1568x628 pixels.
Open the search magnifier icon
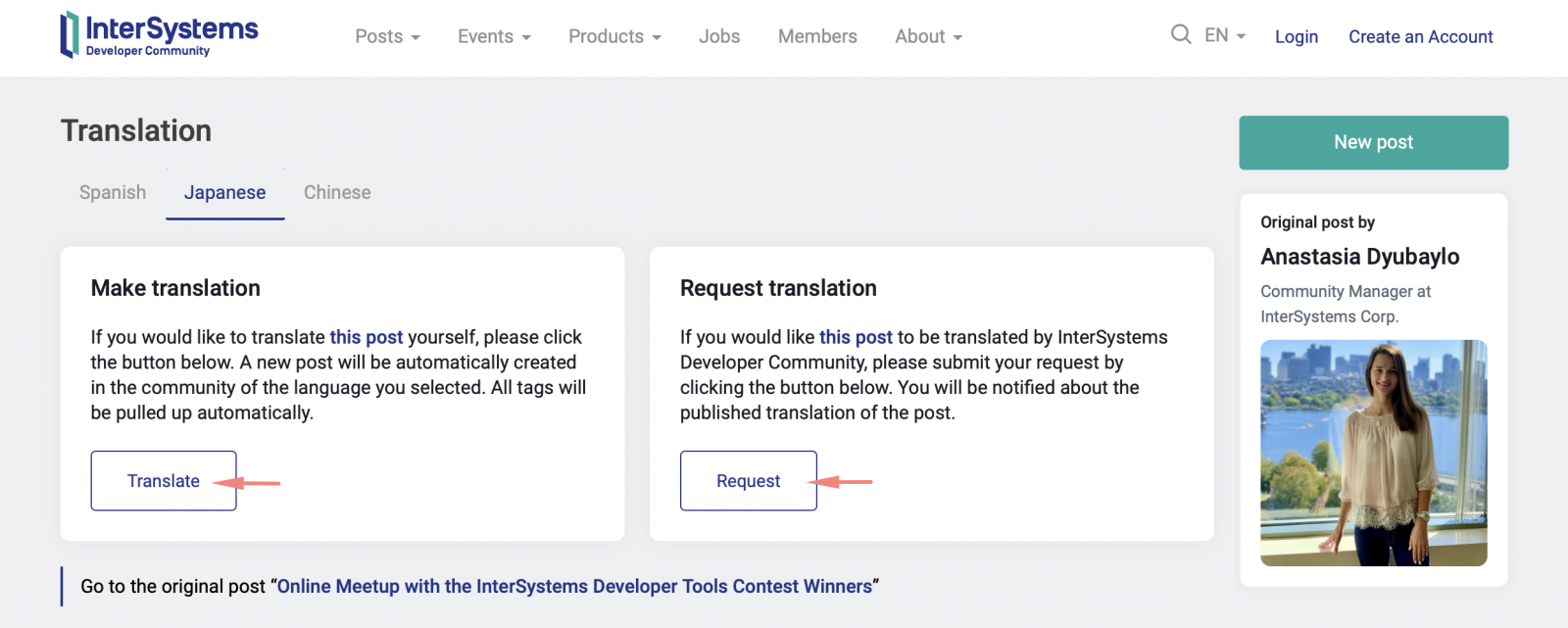[x=1180, y=35]
